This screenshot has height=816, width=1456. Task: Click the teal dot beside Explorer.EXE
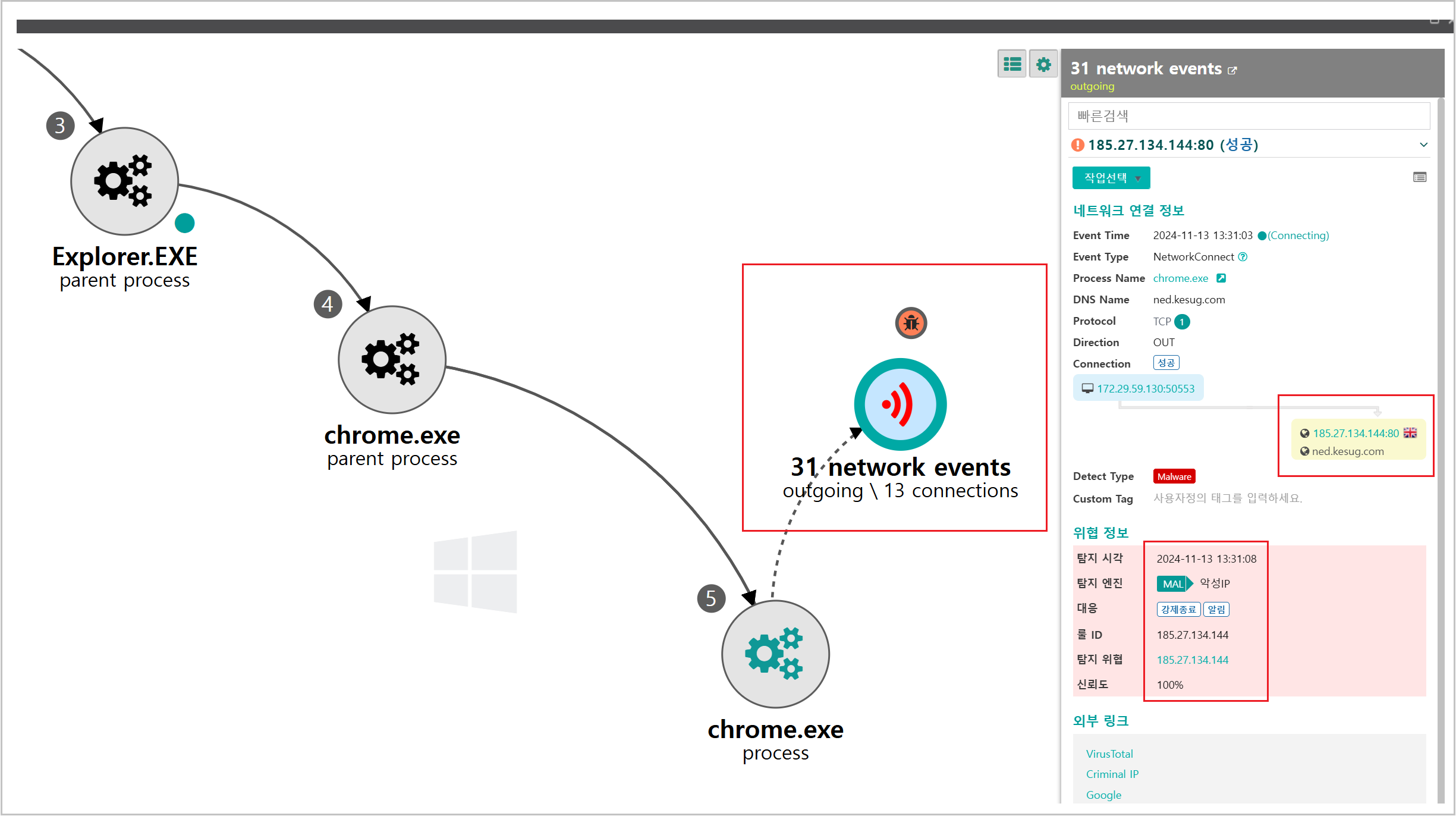pyautogui.click(x=184, y=223)
